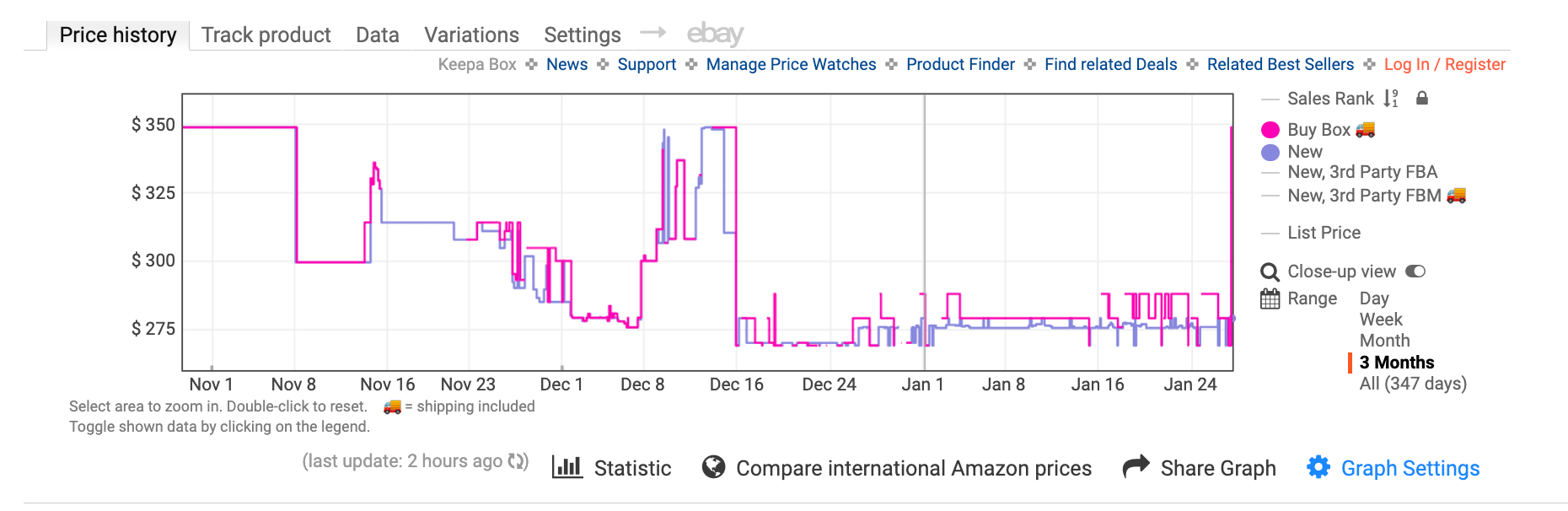This screenshot has height=511, width=1568.
Task: Click the sort arrows next to Sales Rank
Action: (x=1392, y=99)
